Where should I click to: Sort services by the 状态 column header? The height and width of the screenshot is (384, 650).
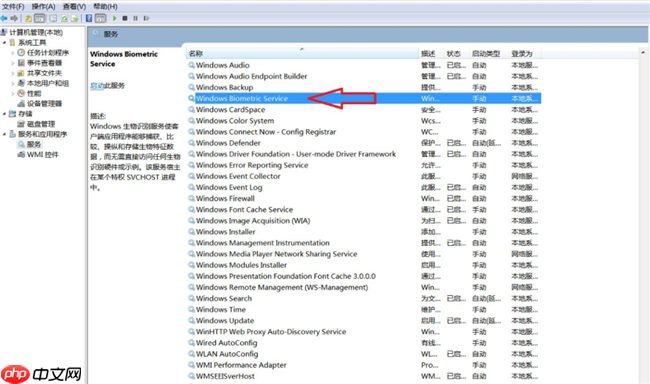click(456, 53)
